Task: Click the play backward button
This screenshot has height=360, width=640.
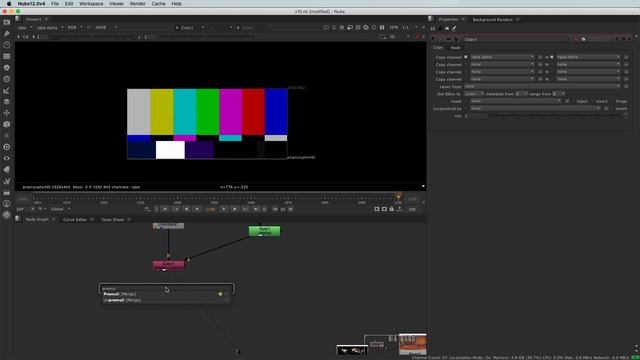Action: coord(197,209)
